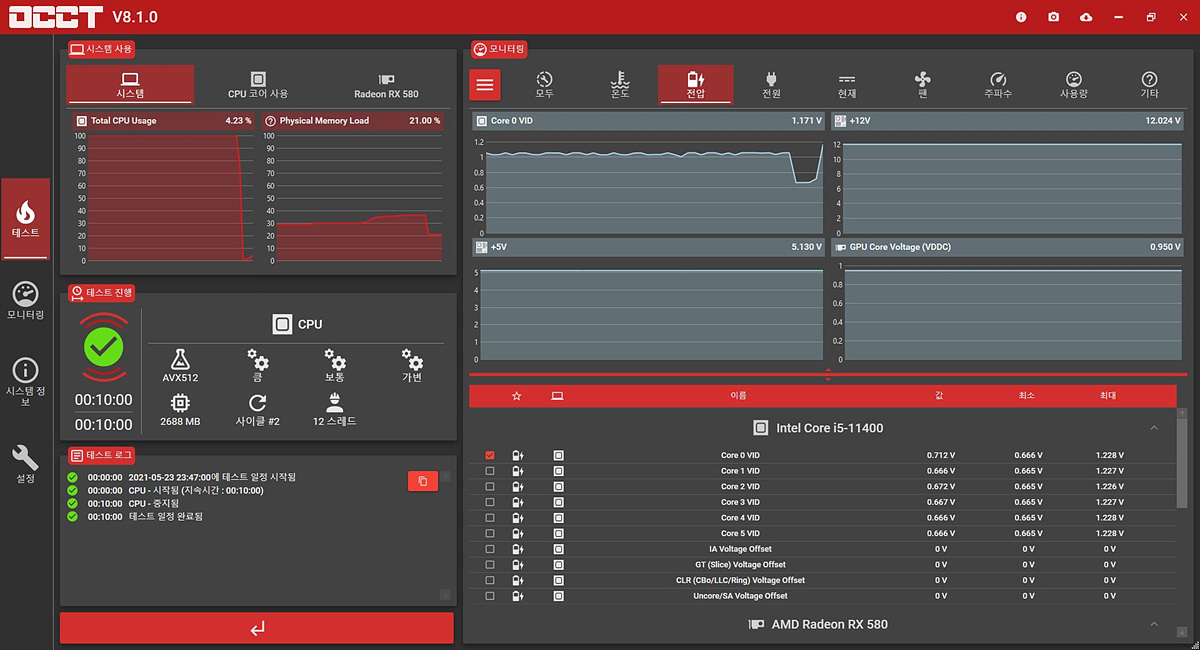1200x650 pixels.
Task: Open the 시스템 정보 info section
Action: click(25, 381)
